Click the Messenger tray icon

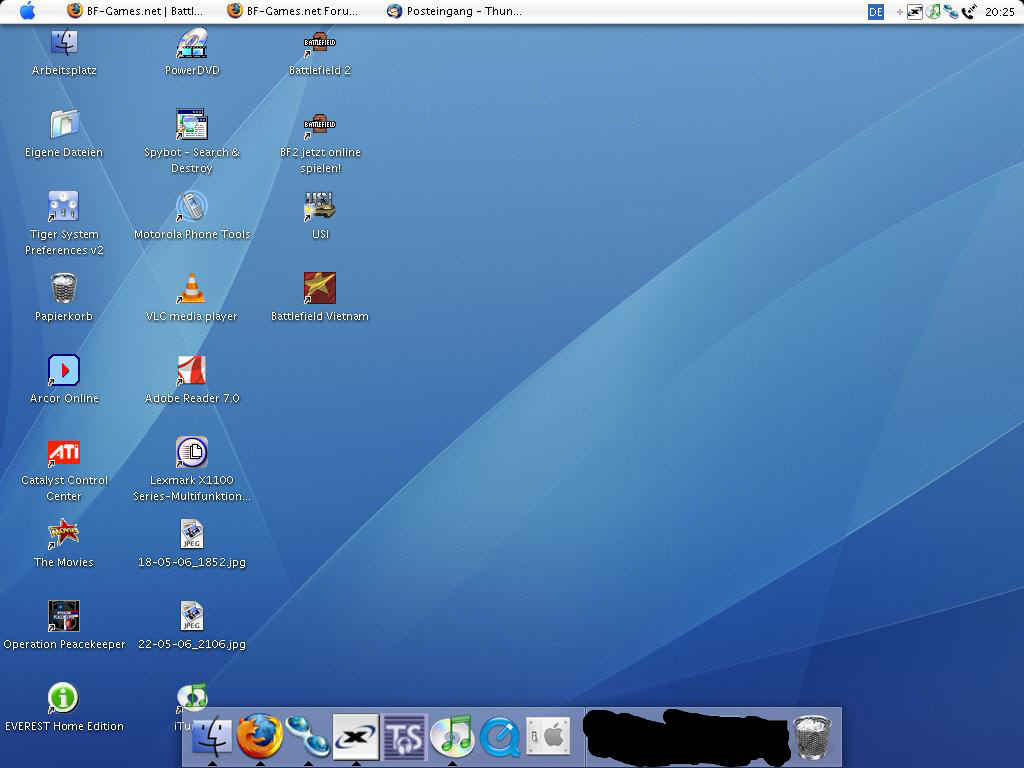point(951,12)
